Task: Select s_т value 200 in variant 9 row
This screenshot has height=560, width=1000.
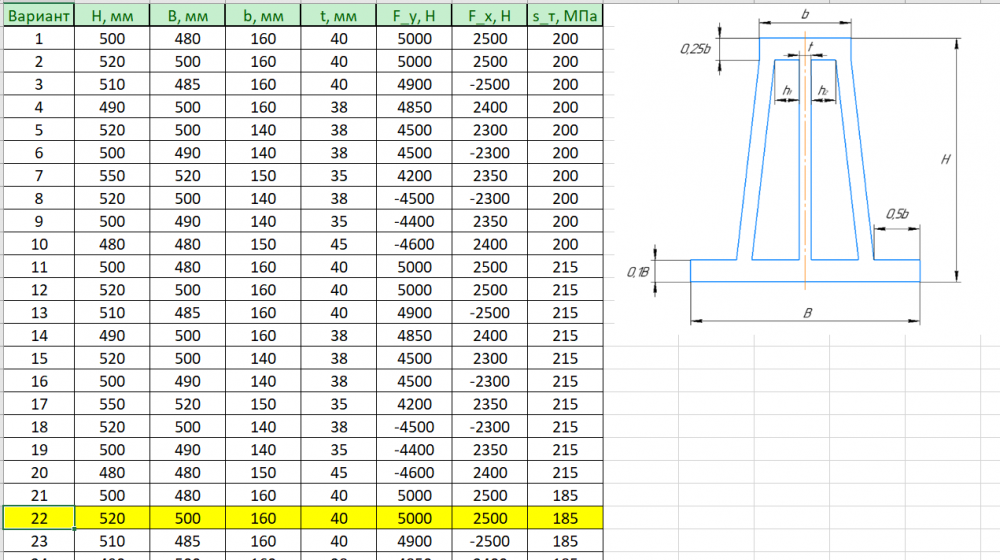Action: (x=565, y=222)
